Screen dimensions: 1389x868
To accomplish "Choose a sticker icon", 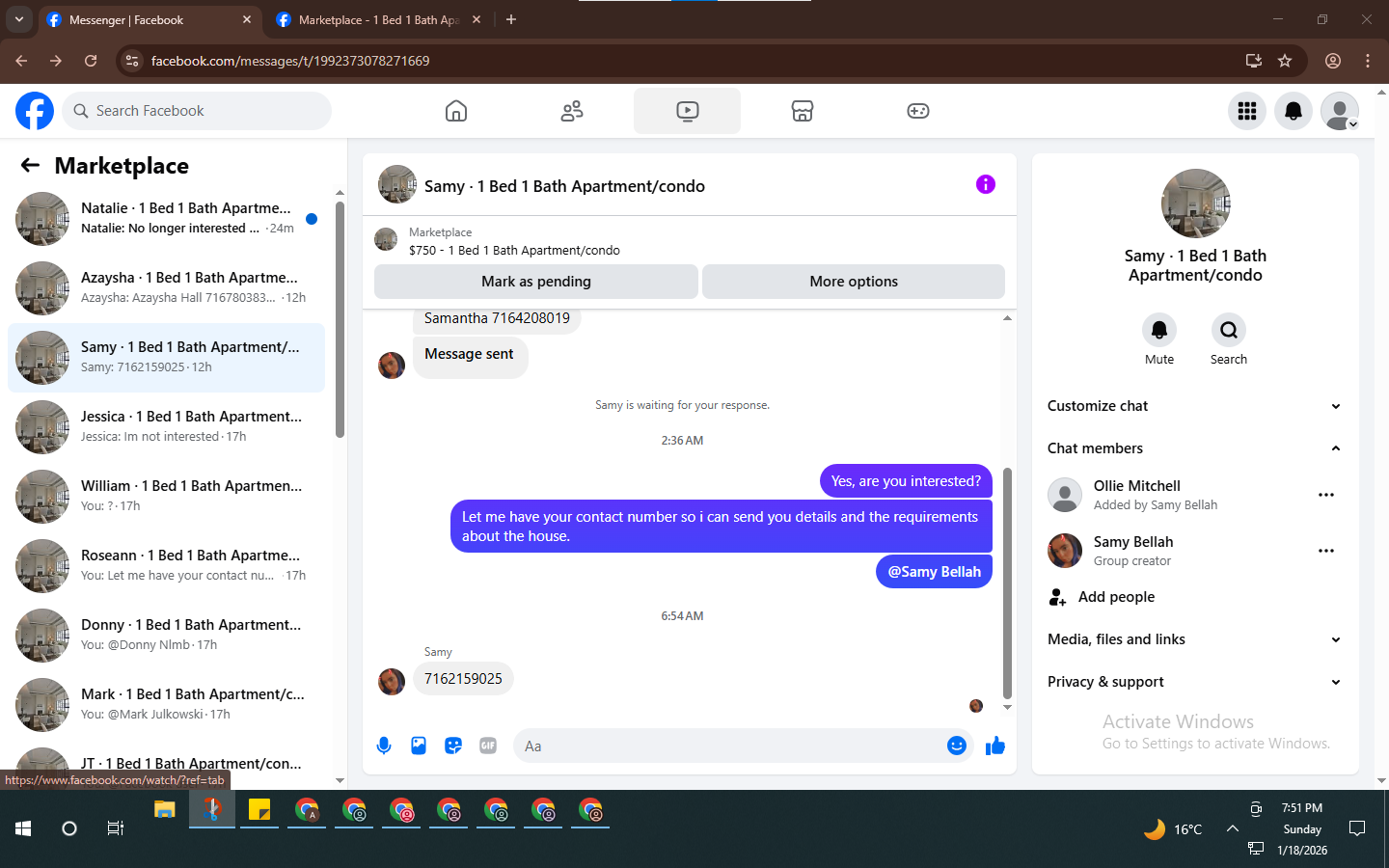I will [x=453, y=746].
